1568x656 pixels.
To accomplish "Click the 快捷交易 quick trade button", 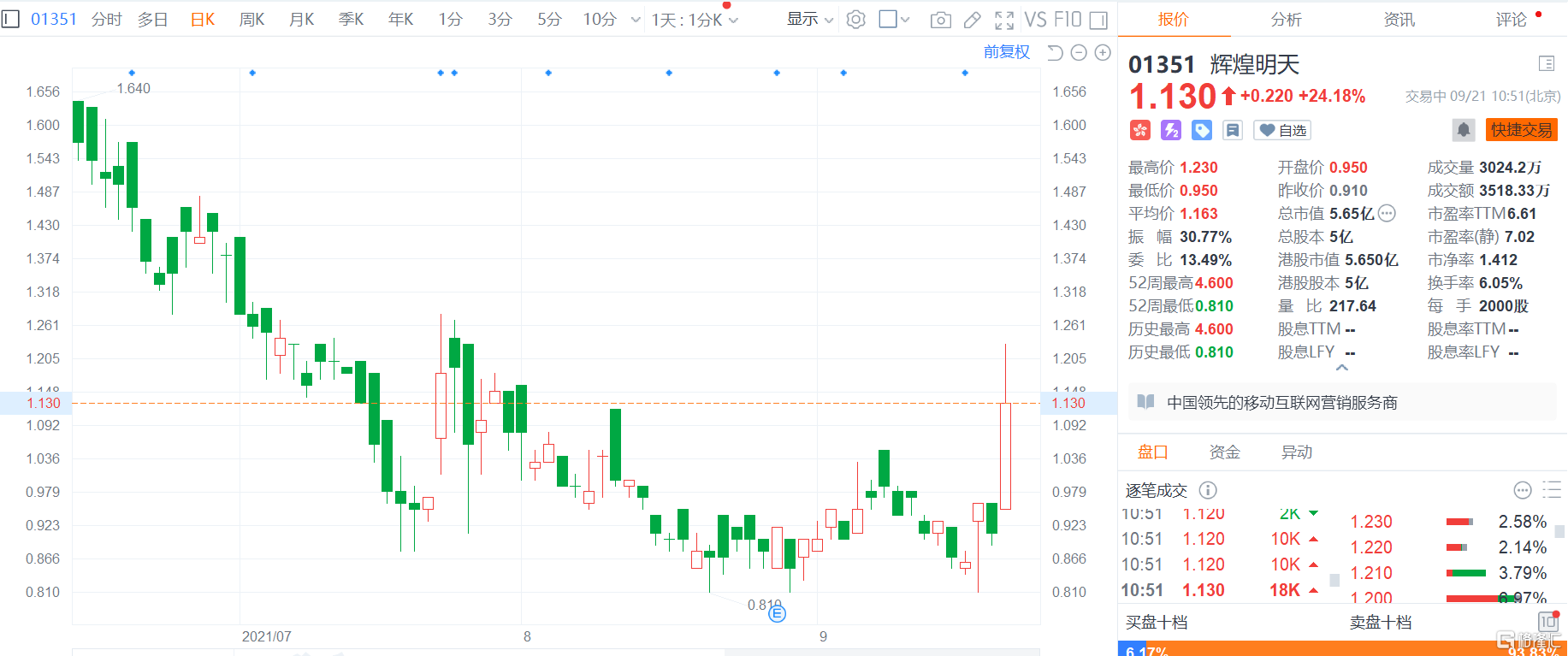I will (1521, 130).
